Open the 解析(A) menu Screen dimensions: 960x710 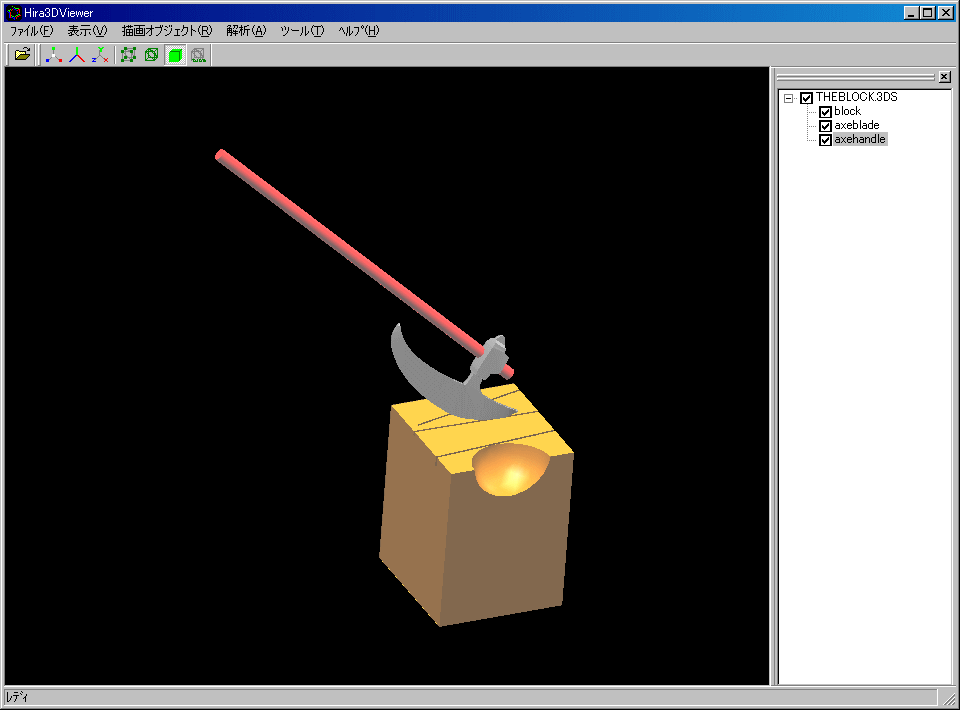tap(246, 31)
